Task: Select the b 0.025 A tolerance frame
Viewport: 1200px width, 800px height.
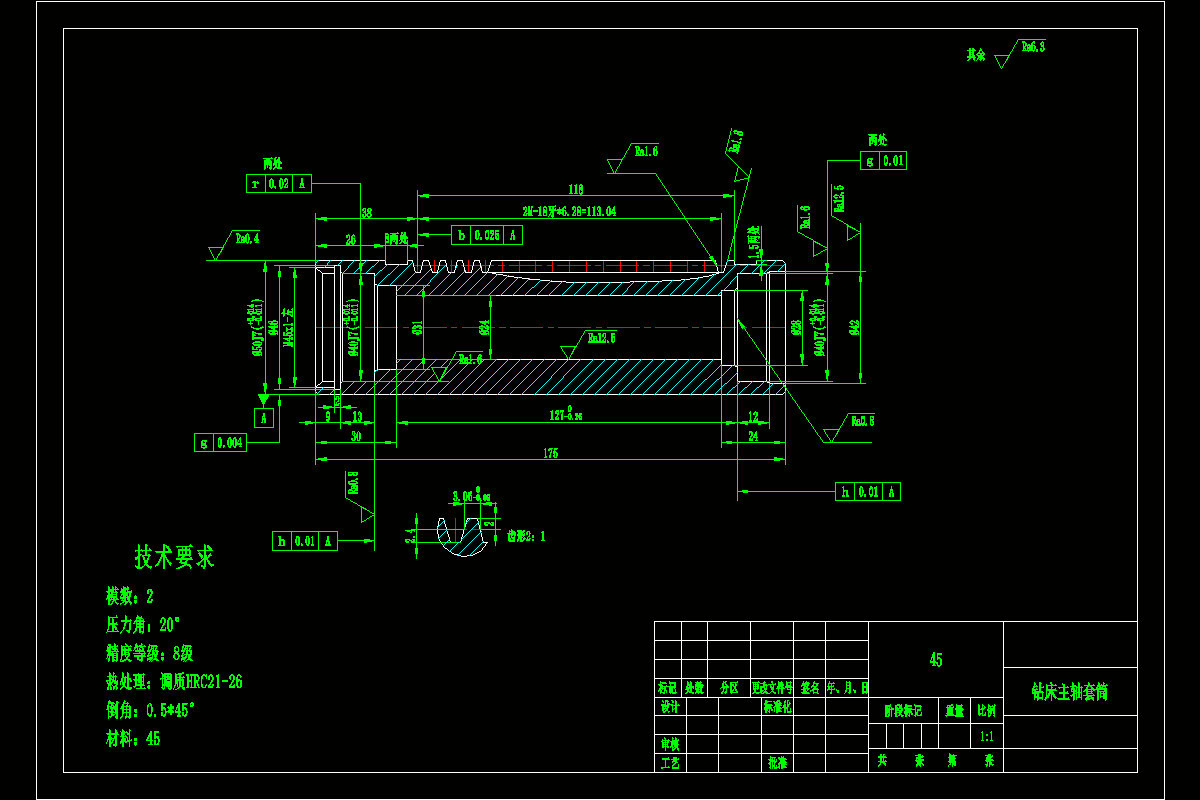Action: tap(488, 235)
